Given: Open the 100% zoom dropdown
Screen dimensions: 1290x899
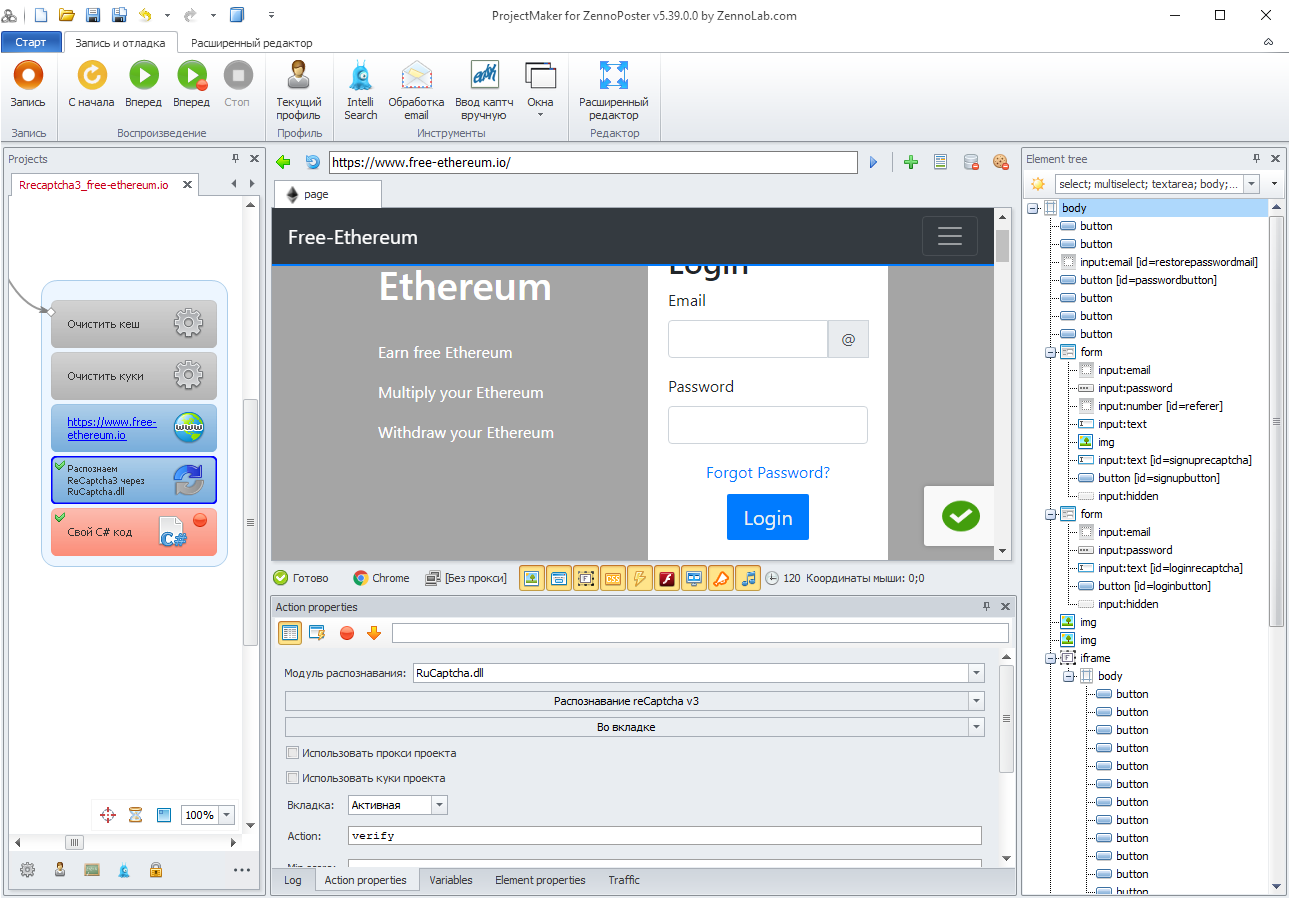Looking at the screenshot, I should point(227,815).
